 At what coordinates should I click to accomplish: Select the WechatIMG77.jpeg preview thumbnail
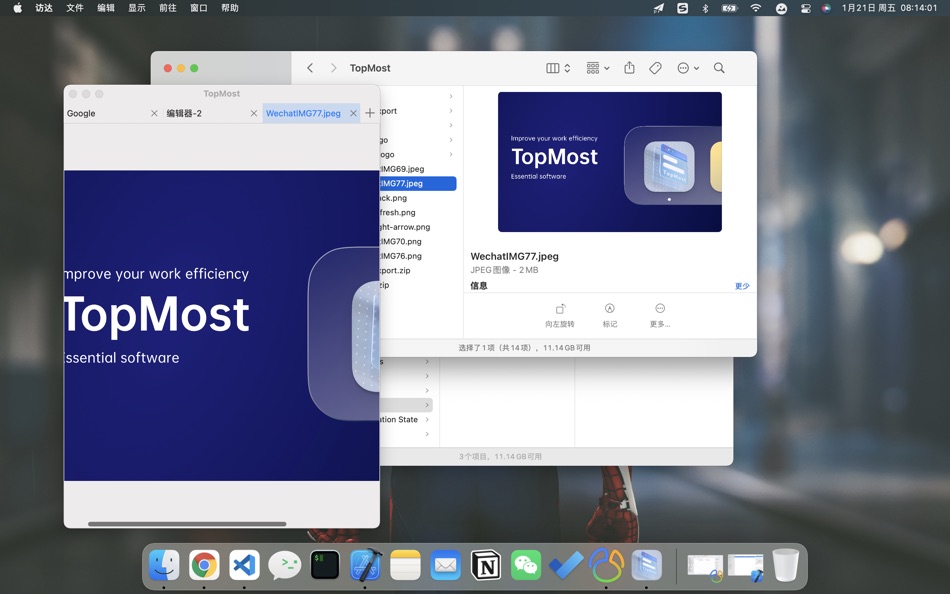609,161
